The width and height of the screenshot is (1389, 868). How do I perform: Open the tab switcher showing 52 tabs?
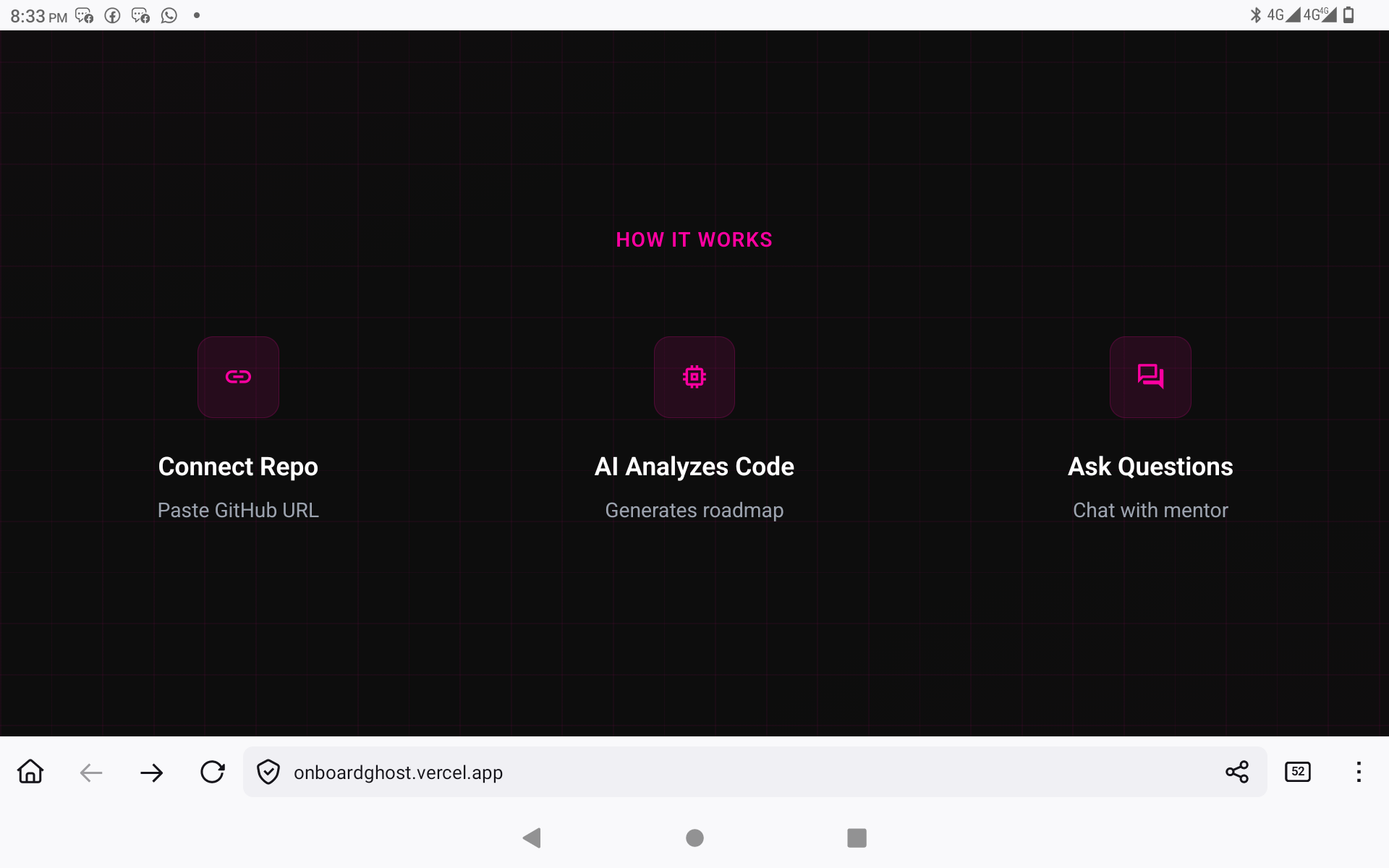(1298, 772)
